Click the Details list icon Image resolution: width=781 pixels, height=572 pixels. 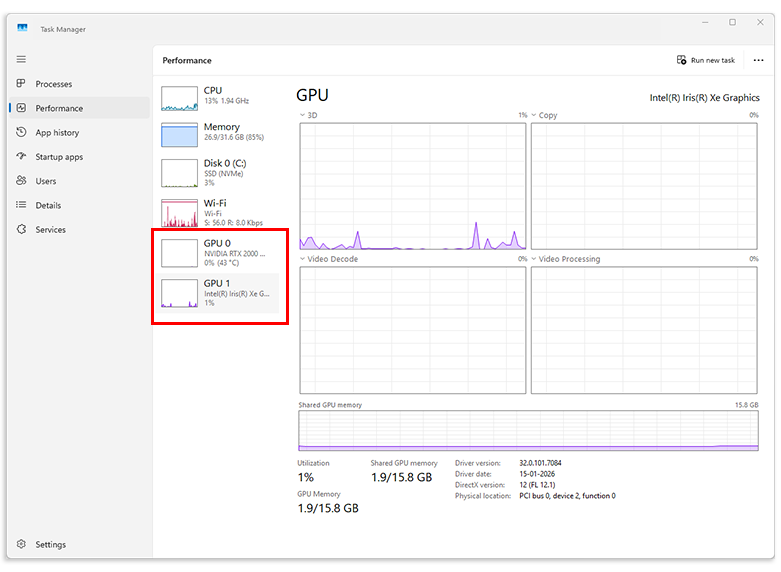21,205
